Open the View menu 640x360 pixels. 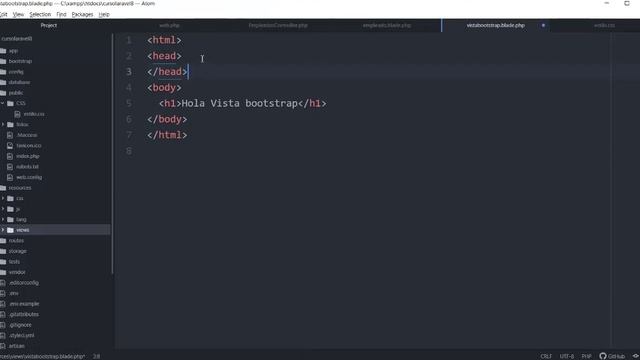(18, 14)
